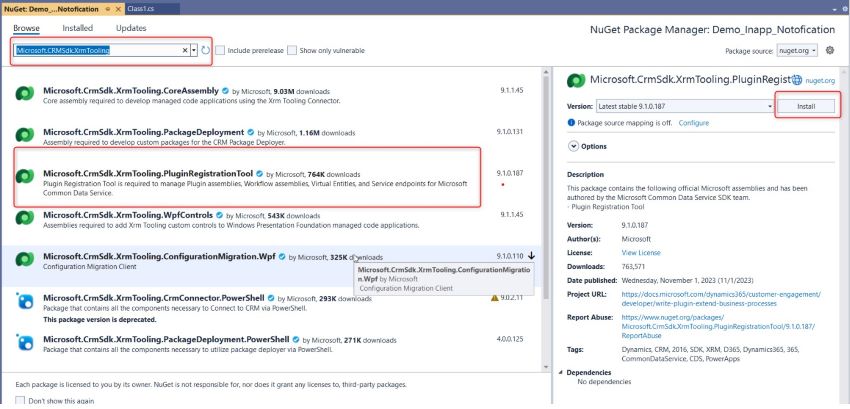Open the Configure link for source mapping

pos(693,123)
